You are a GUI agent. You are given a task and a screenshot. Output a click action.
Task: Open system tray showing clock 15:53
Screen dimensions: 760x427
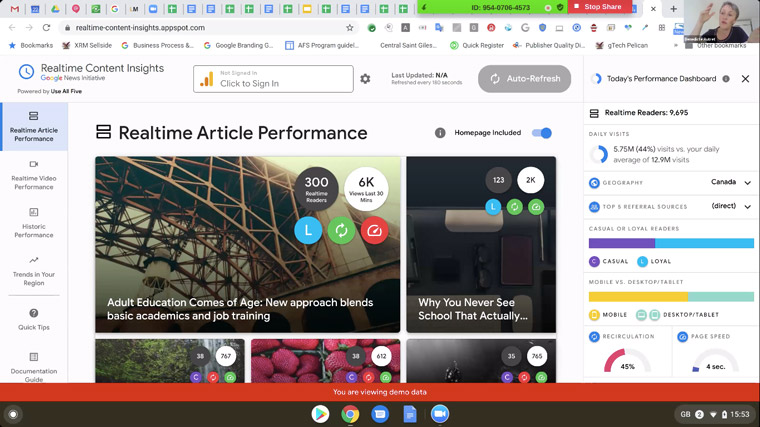click(x=714, y=414)
